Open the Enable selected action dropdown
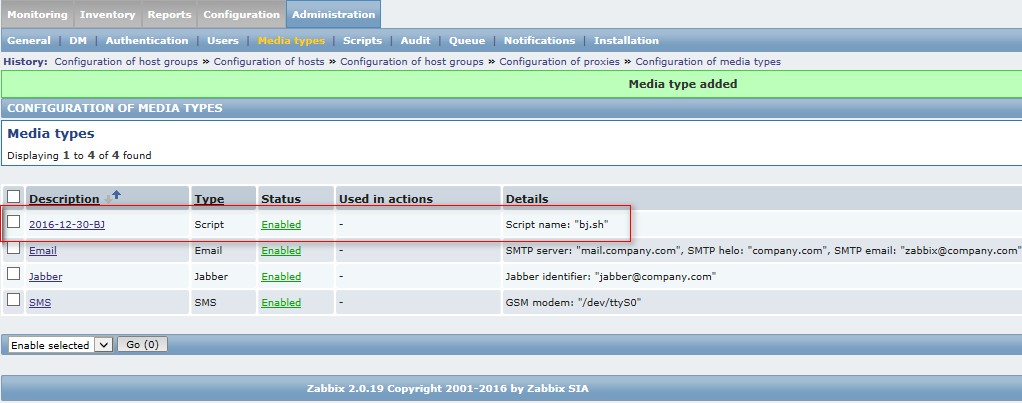 click(x=61, y=345)
